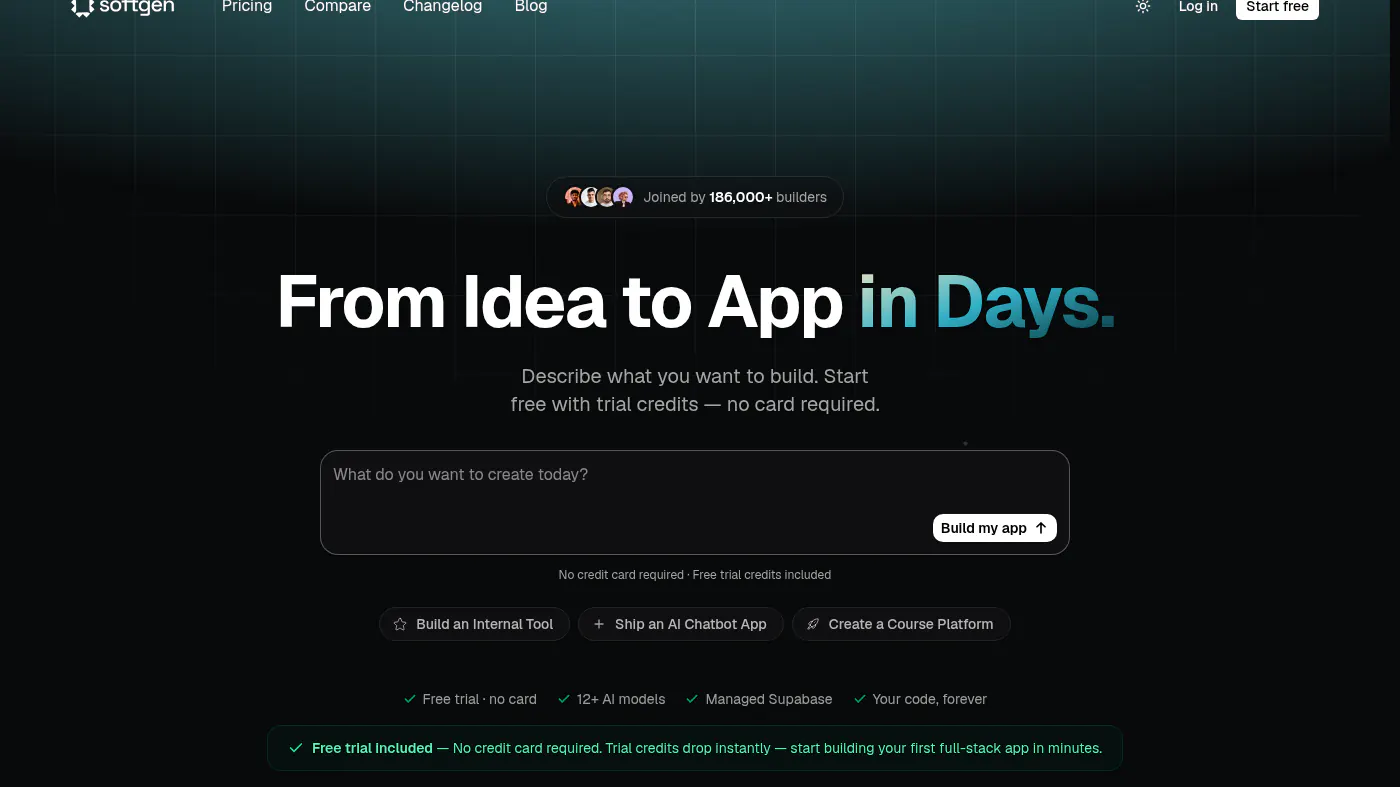Viewport: 1400px width, 787px height.
Task: Click the plus icon on Ship an AI Chatbot App
Action: pos(599,624)
